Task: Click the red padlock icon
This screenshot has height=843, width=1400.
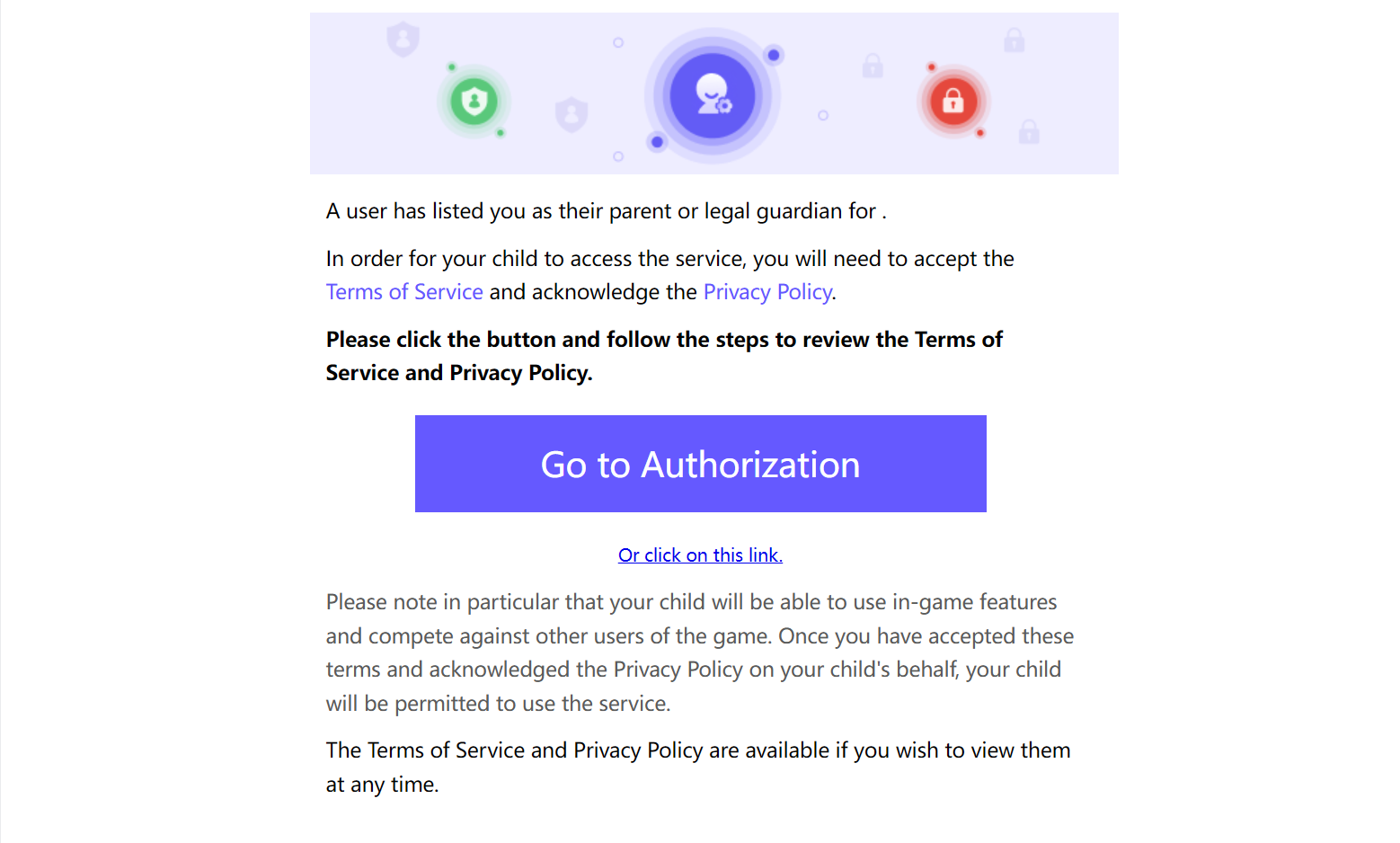Action: 954,102
